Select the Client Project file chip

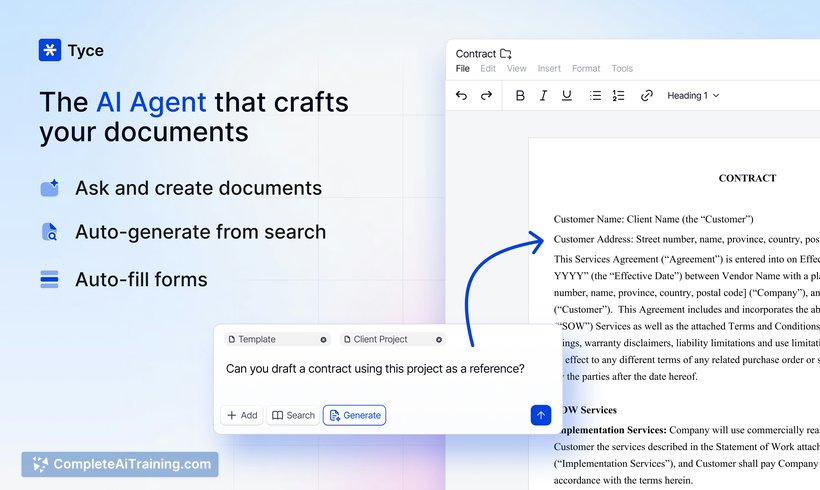(x=393, y=339)
